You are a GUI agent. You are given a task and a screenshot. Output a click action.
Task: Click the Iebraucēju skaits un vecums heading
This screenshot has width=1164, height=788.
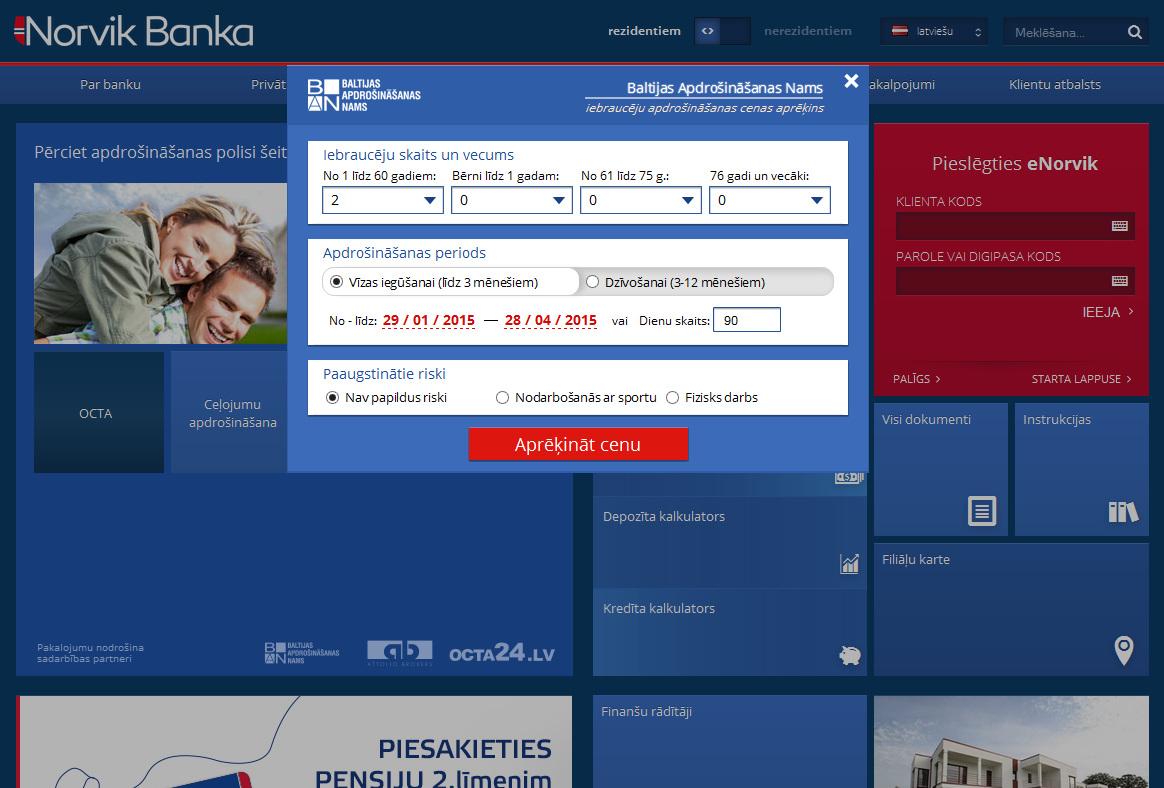(418, 155)
